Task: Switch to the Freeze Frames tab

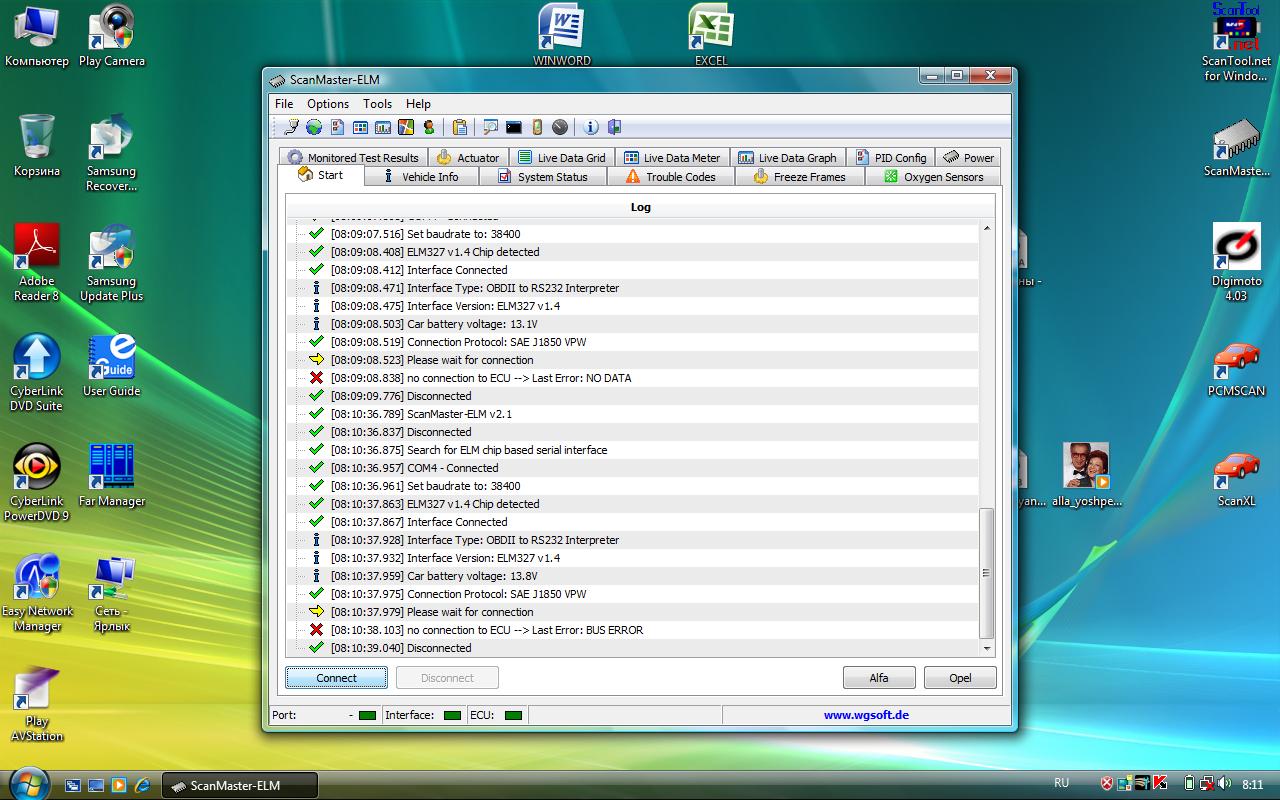Action: click(799, 177)
